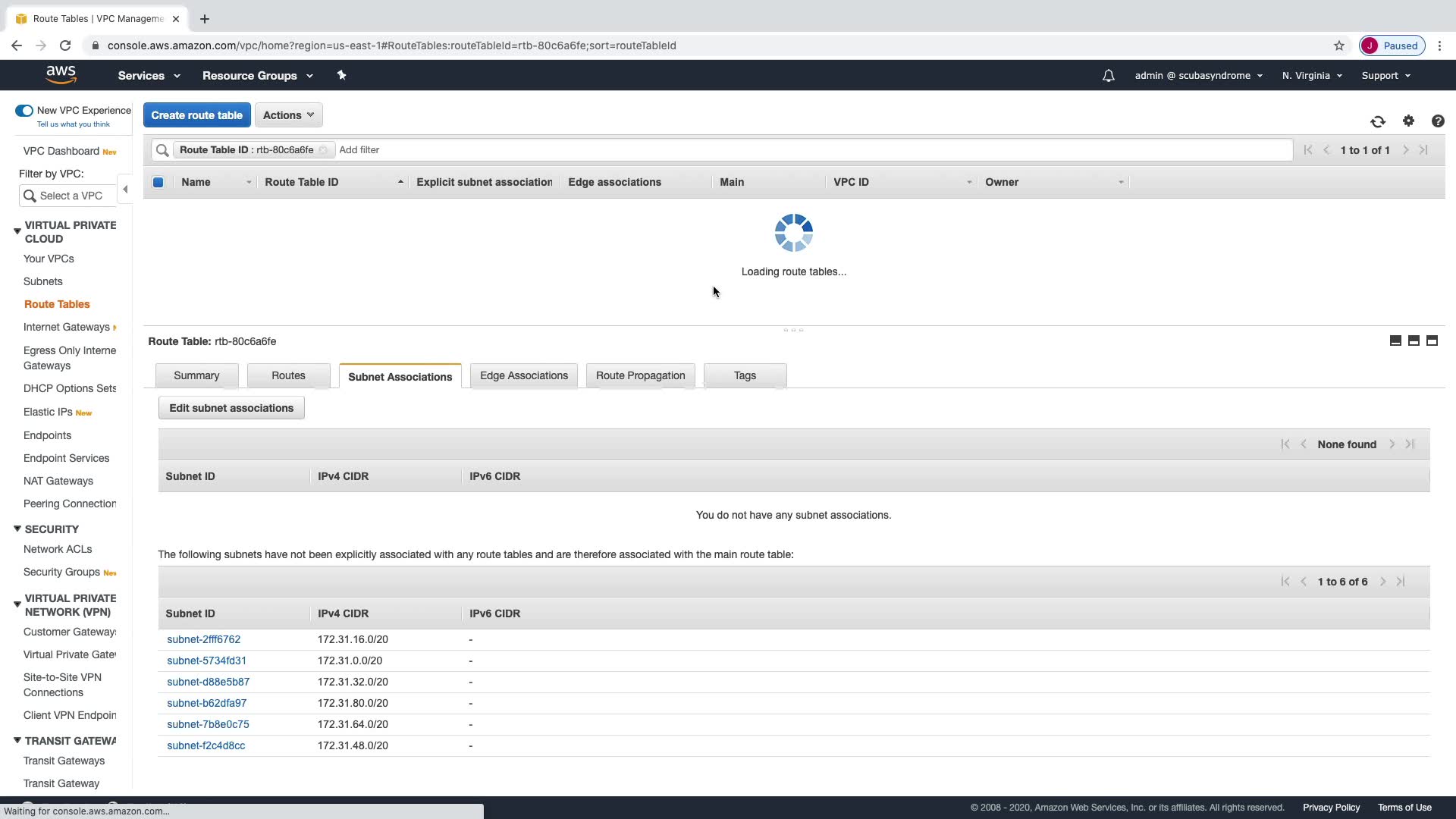Click the help question mark icon
Viewport: 1456px width, 819px height.
(1438, 121)
